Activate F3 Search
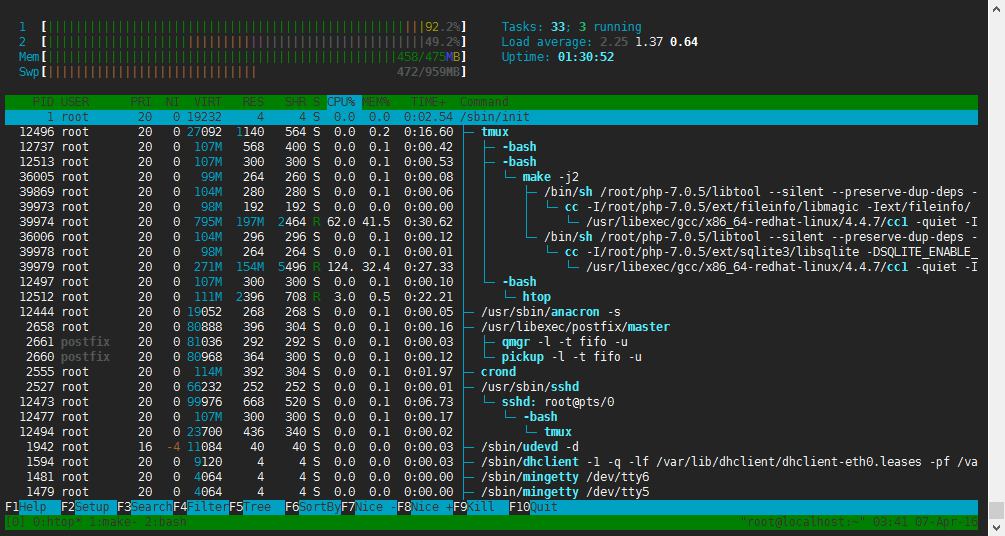Viewport: 1005px width, 536px height. pyautogui.click(x=145, y=507)
